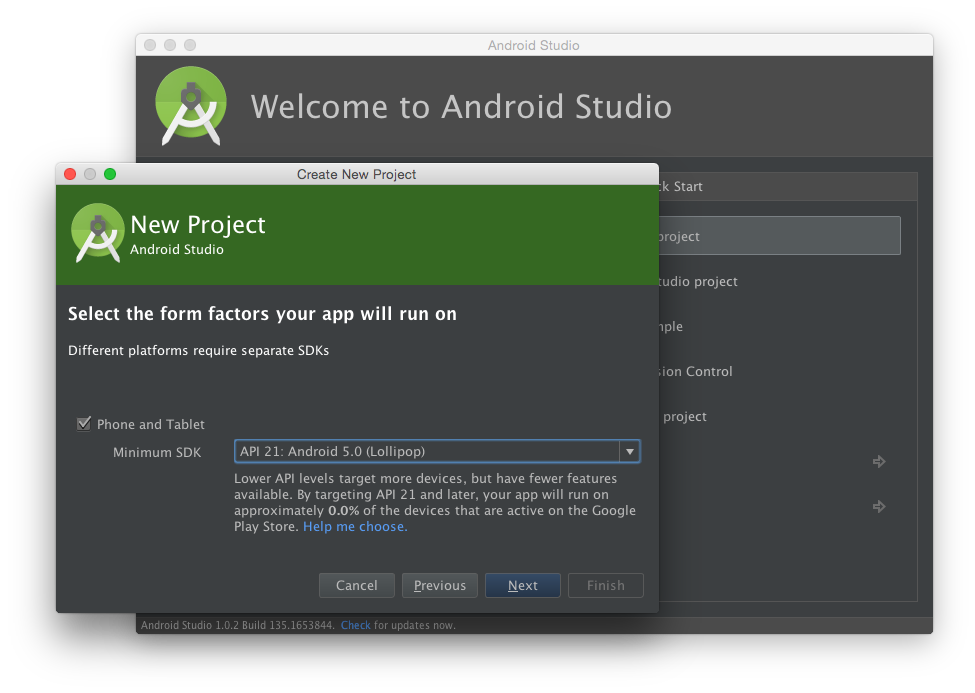Click 'Select the form factors your app will run on'
The image size is (975, 693).
tap(262, 314)
